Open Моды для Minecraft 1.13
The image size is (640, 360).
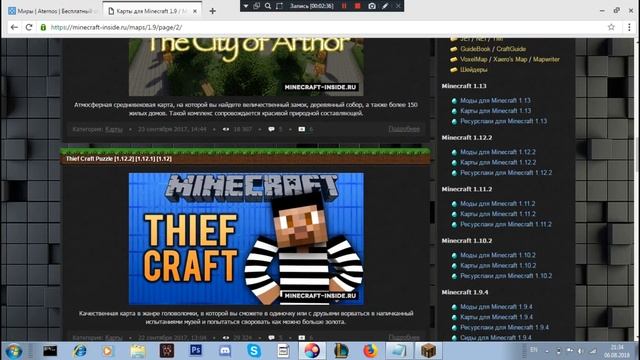click(x=496, y=100)
